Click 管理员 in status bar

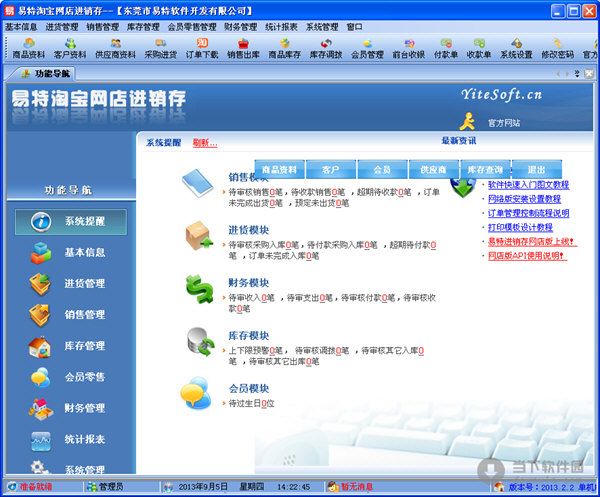(x=111, y=487)
